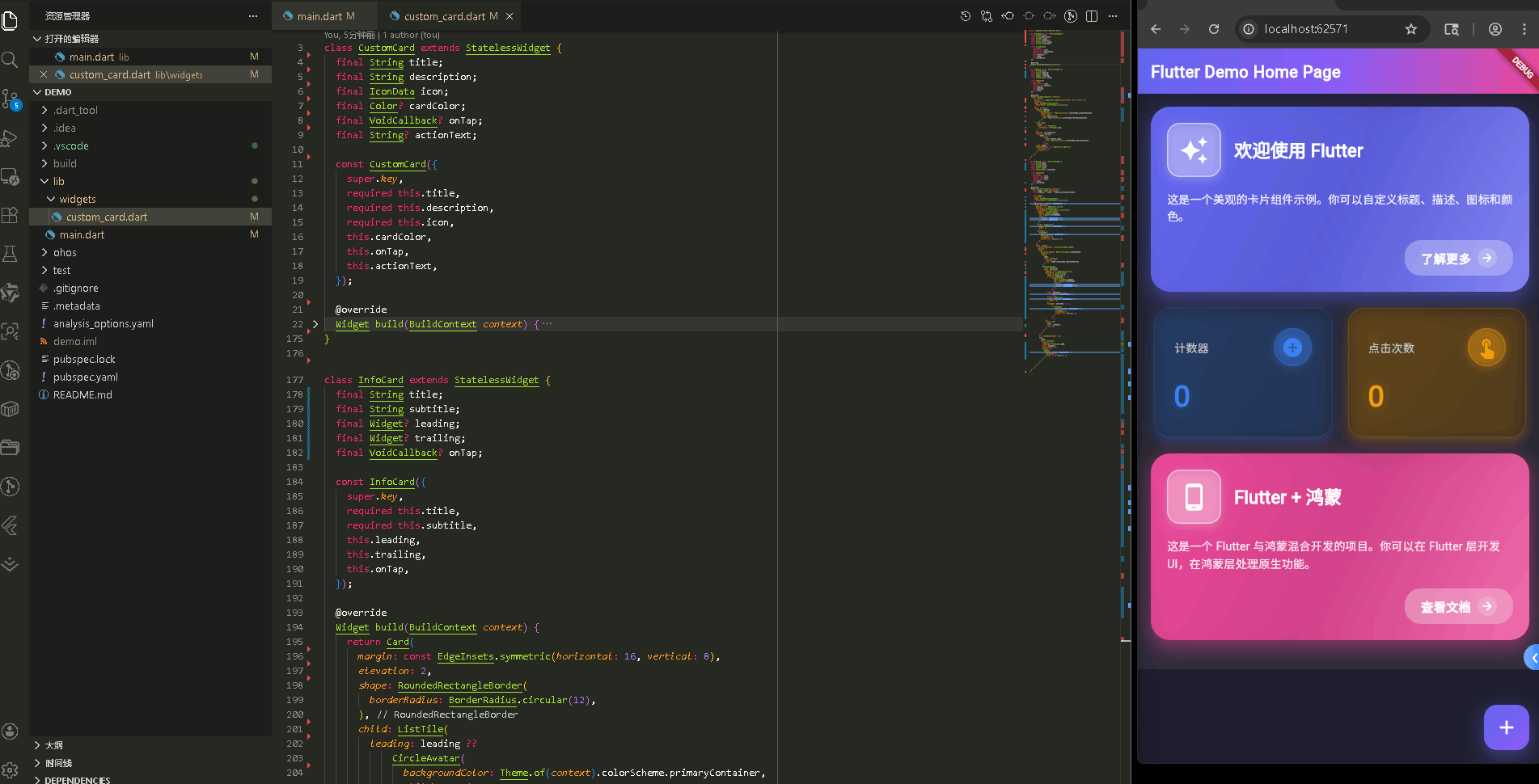Split the editor to the right
1539x784 pixels.
point(1092,16)
